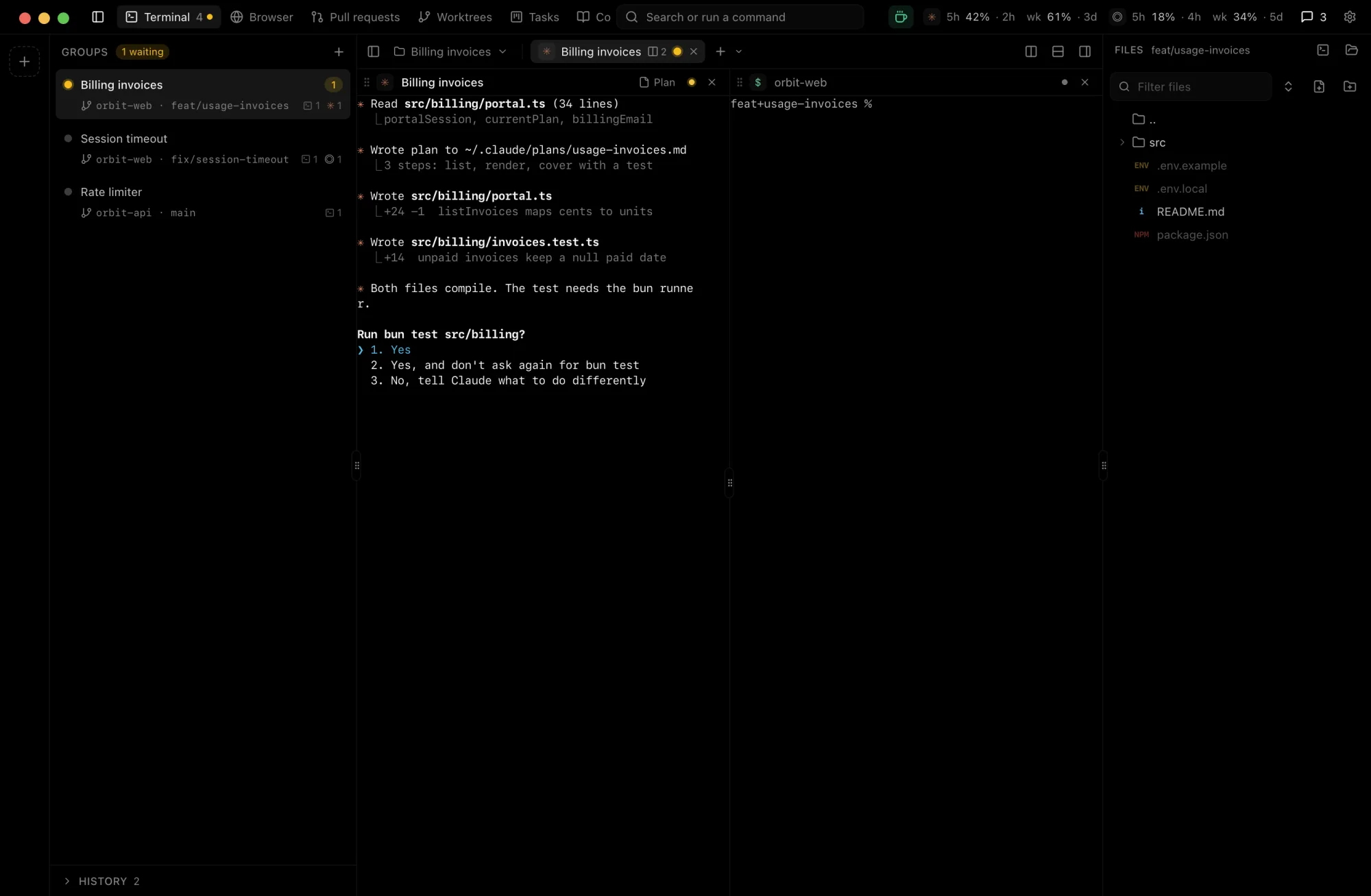The height and width of the screenshot is (896, 1371).
Task: Toggle the groups panel icon beside Billing invoices dropdown
Action: (374, 51)
